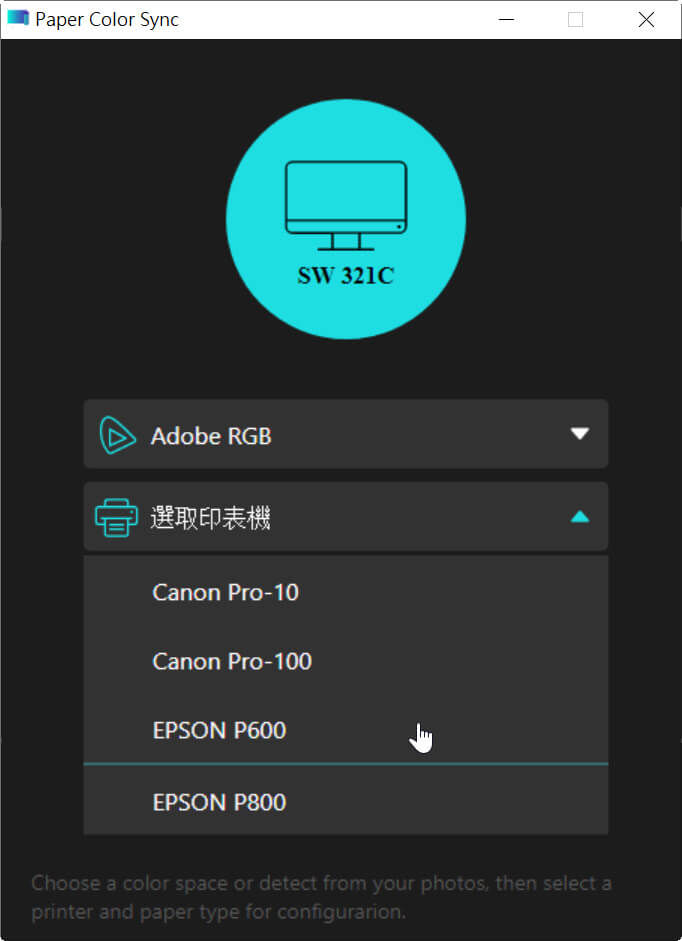The height and width of the screenshot is (941, 682).
Task: Click the color space play-triangle icon
Action: pos(116,435)
